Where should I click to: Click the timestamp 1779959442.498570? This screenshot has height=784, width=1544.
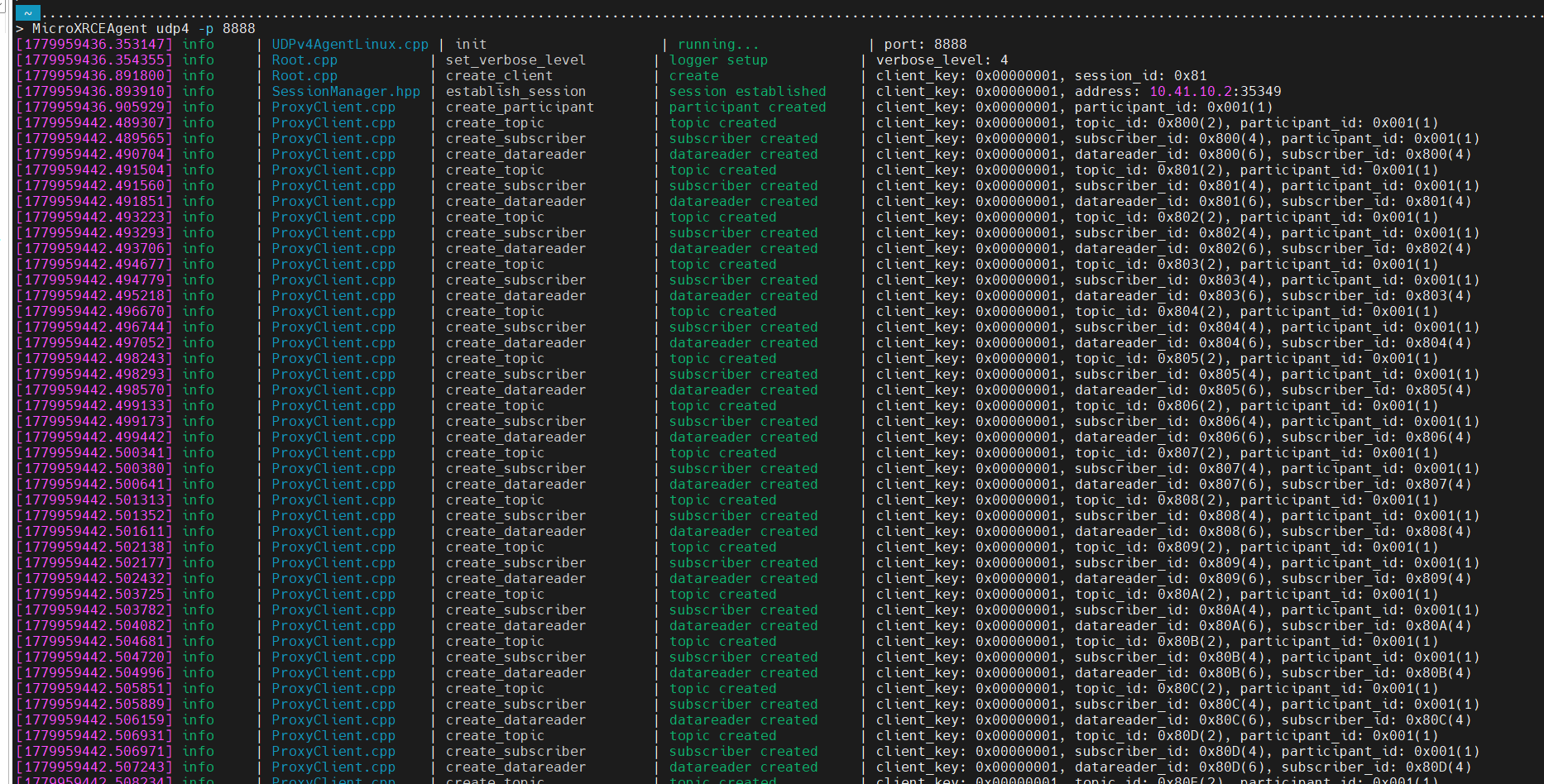(x=94, y=390)
